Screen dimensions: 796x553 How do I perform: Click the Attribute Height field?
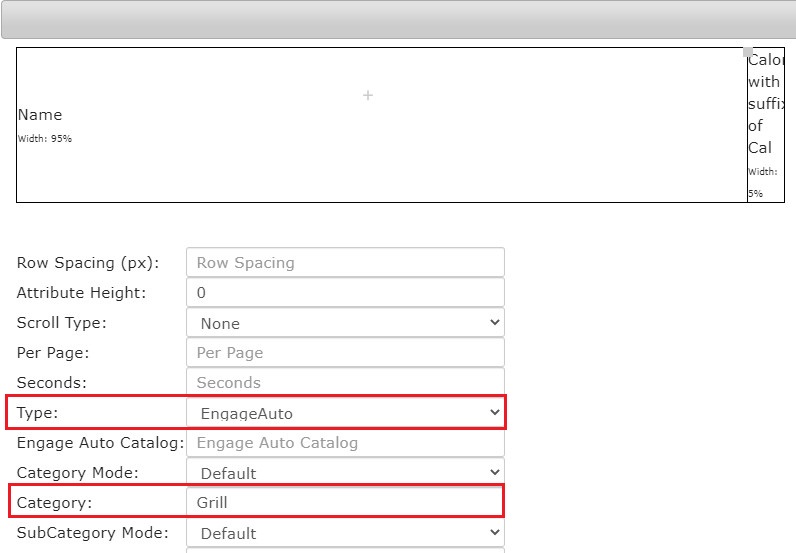tap(345, 292)
